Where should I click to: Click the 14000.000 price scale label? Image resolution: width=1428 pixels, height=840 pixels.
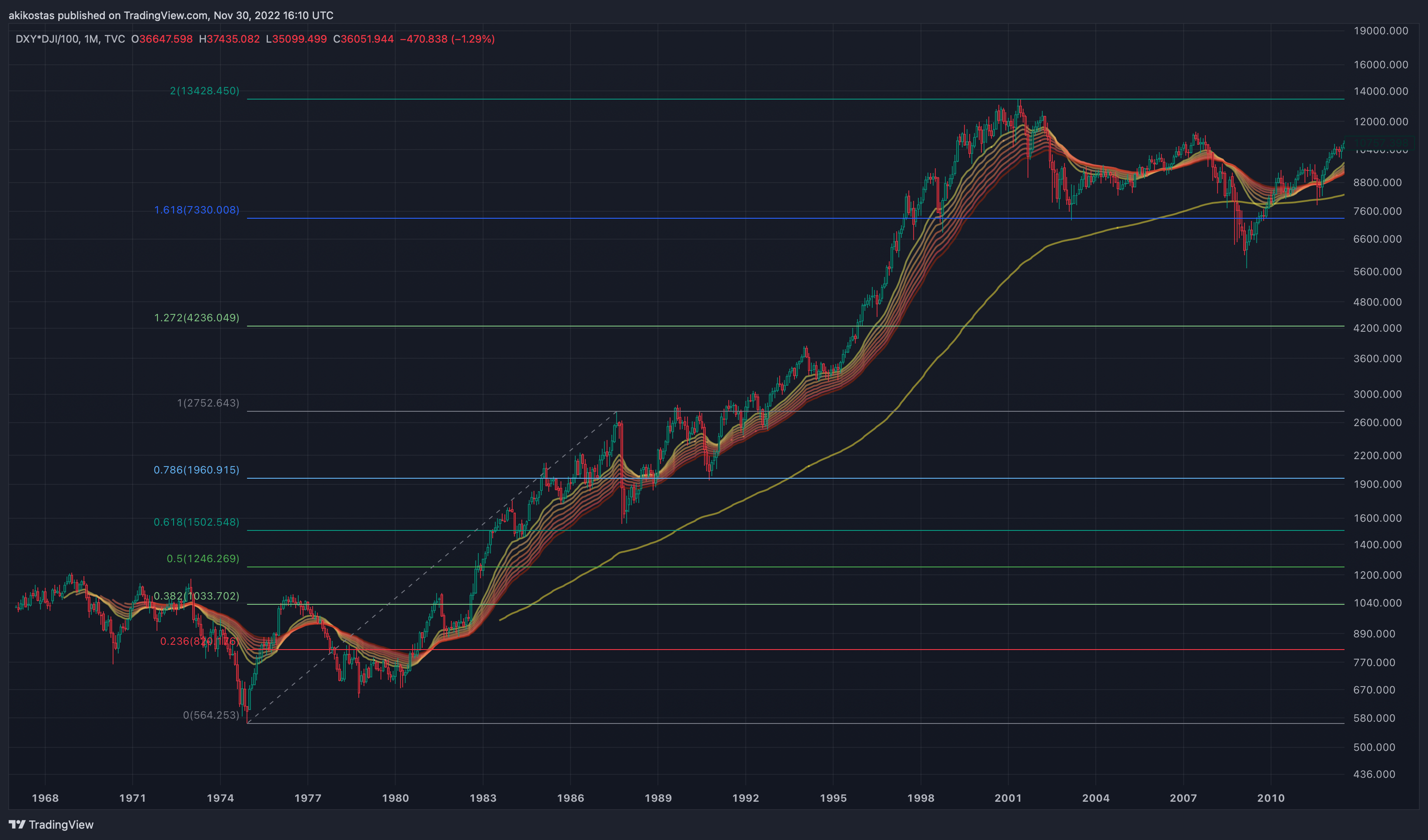[x=1381, y=91]
